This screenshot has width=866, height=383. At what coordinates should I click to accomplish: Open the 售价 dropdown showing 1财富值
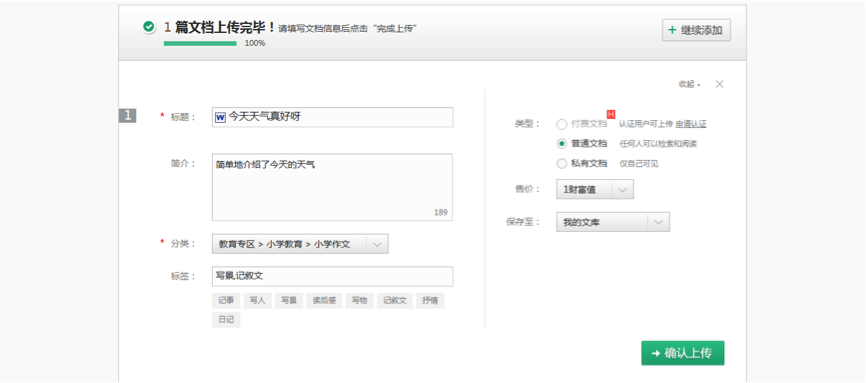[x=595, y=190]
